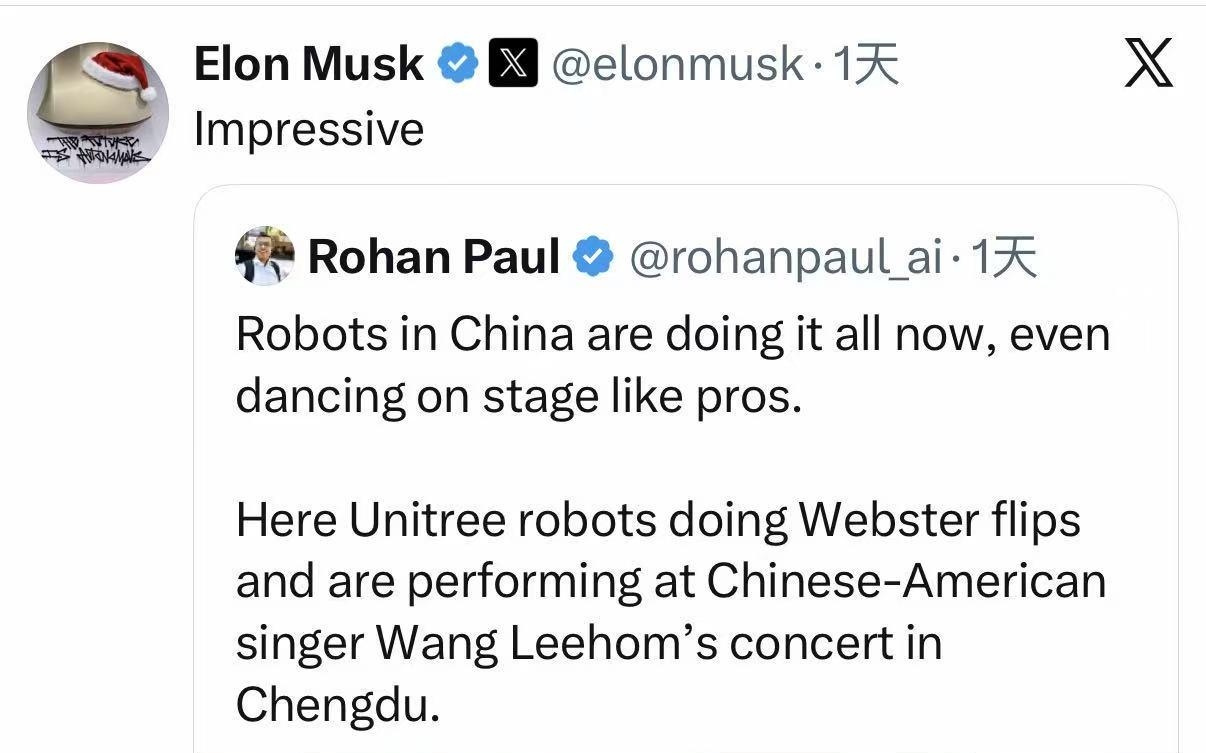Open Elon Musk's profile avatar
This screenshot has width=1206, height=753.
click(97, 112)
